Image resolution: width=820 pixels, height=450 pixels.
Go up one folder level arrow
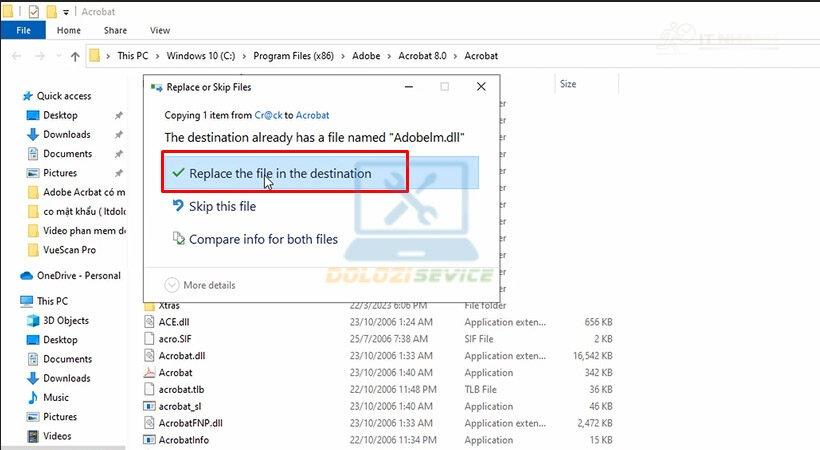[75, 56]
